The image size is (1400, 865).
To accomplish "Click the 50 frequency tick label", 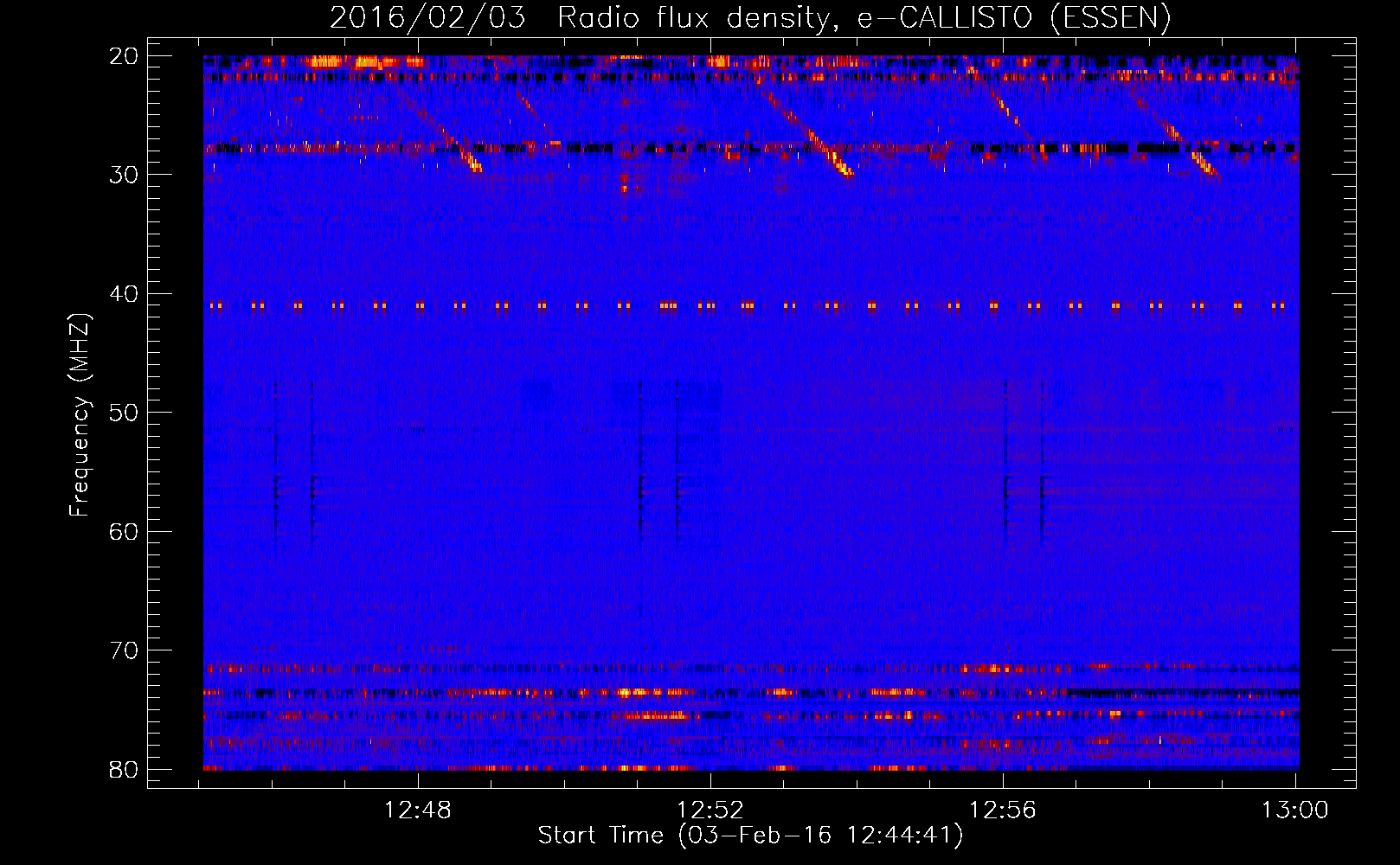I will [125, 413].
